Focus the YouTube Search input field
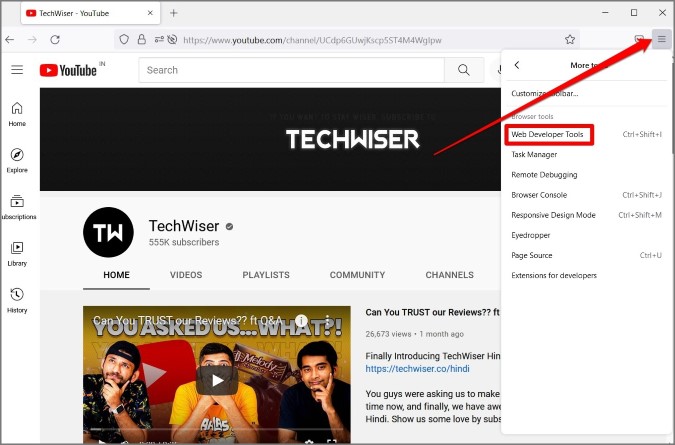This screenshot has height=445, width=675. pyautogui.click(x=291, y=70)
